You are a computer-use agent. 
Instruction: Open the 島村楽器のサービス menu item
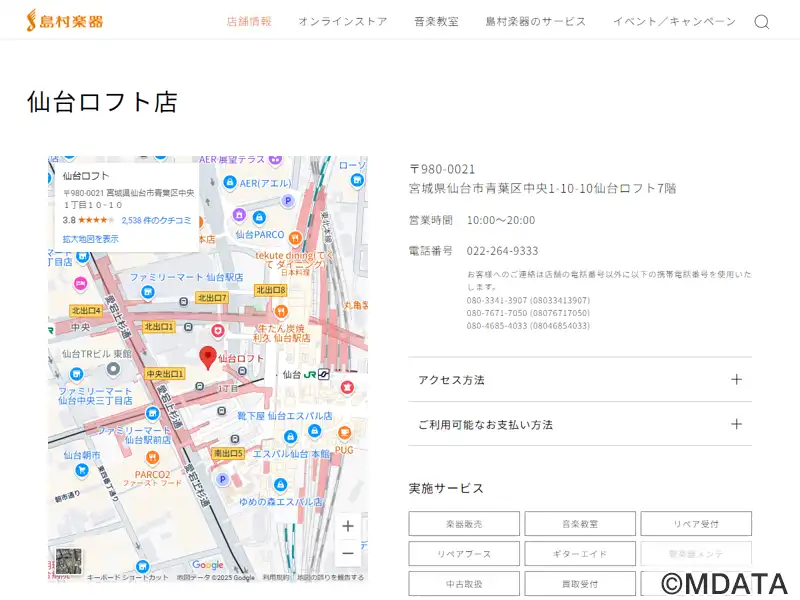(x=536, y=21)
